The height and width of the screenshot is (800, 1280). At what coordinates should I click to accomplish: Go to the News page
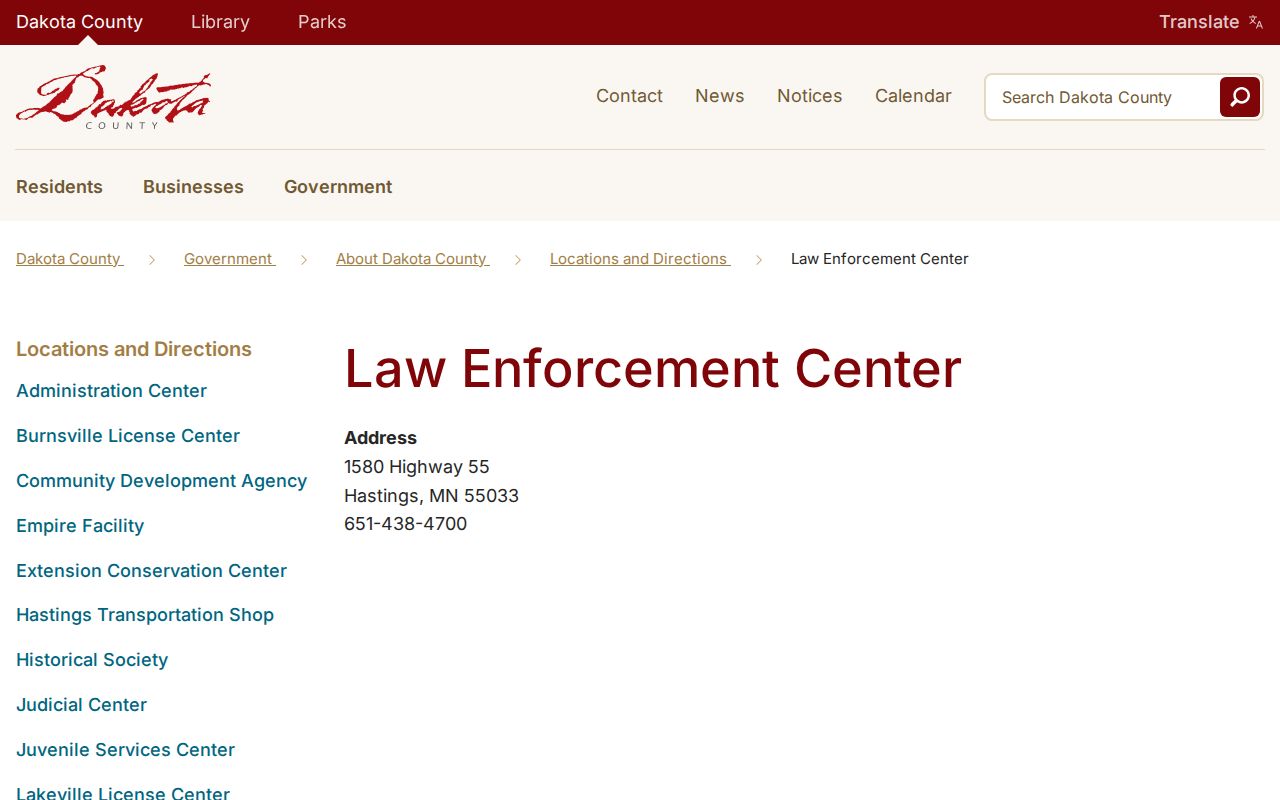pyautogui.click(x=720, y=96)
